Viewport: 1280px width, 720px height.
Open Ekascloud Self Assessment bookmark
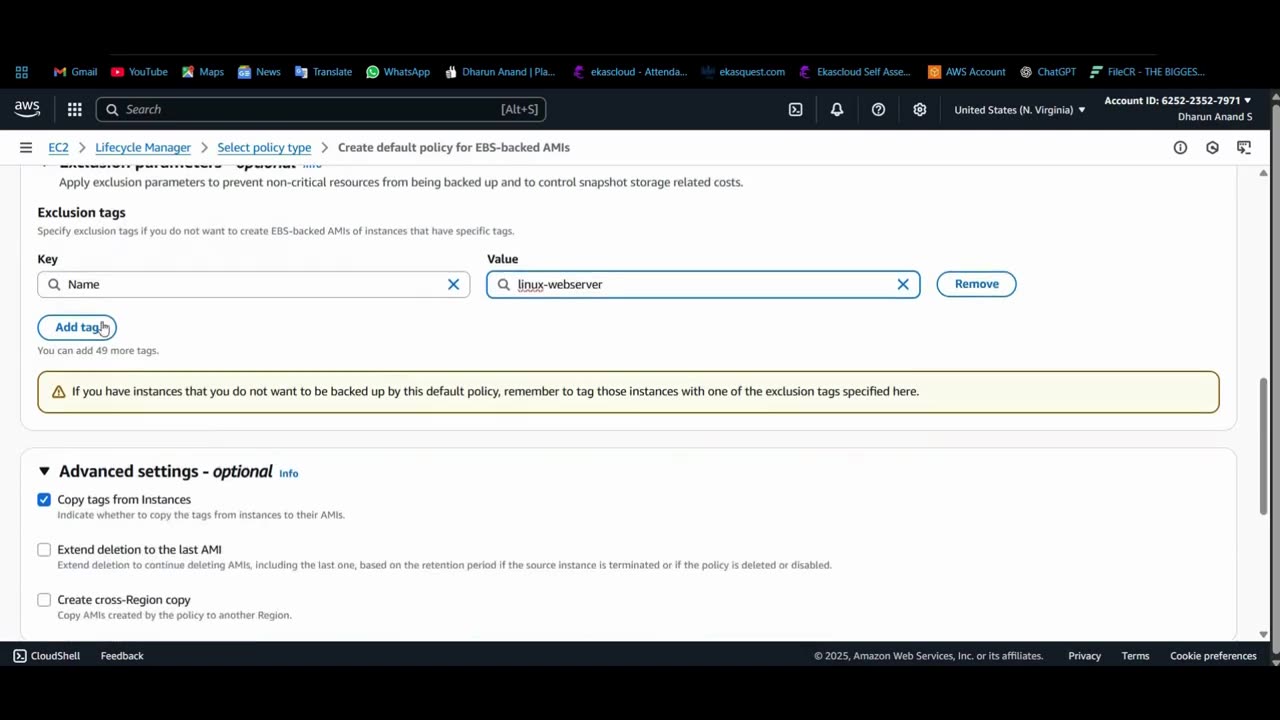(x=855, y=72)
